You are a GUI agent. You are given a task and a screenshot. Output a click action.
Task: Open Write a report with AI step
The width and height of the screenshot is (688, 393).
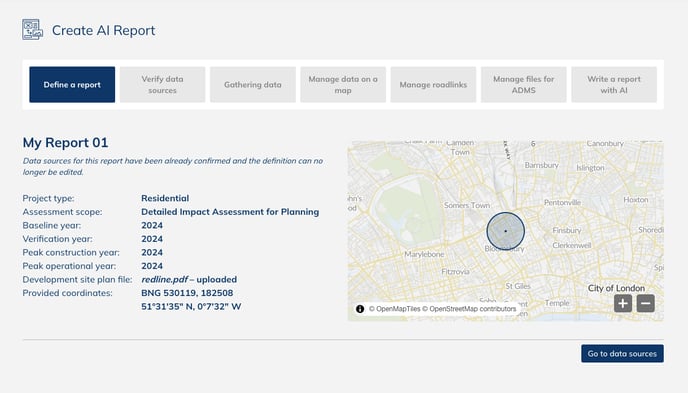point(614,85)
